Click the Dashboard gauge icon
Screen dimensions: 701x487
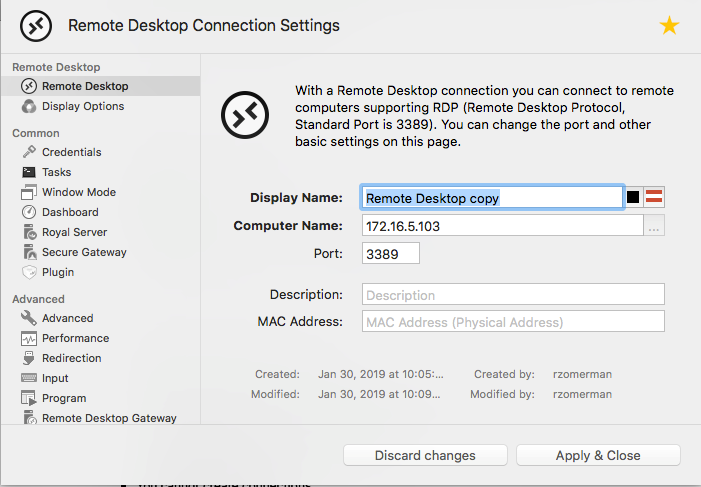29,212
